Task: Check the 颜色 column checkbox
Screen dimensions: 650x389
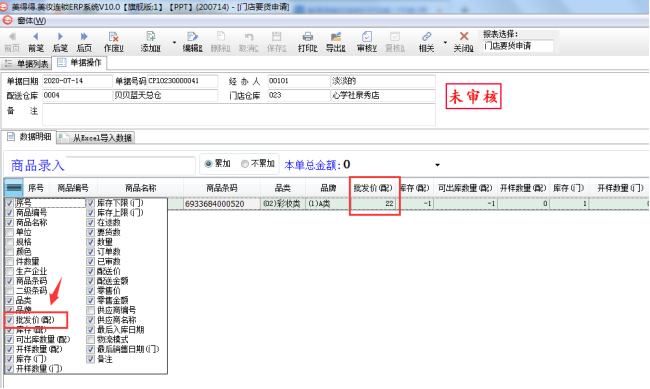Action: 10,252
